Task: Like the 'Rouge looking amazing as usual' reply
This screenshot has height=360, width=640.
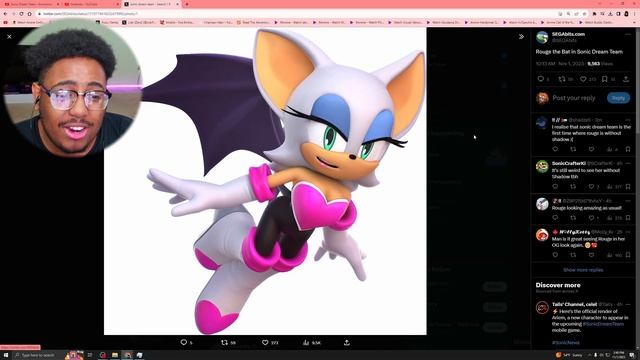Action: (591, 218)
